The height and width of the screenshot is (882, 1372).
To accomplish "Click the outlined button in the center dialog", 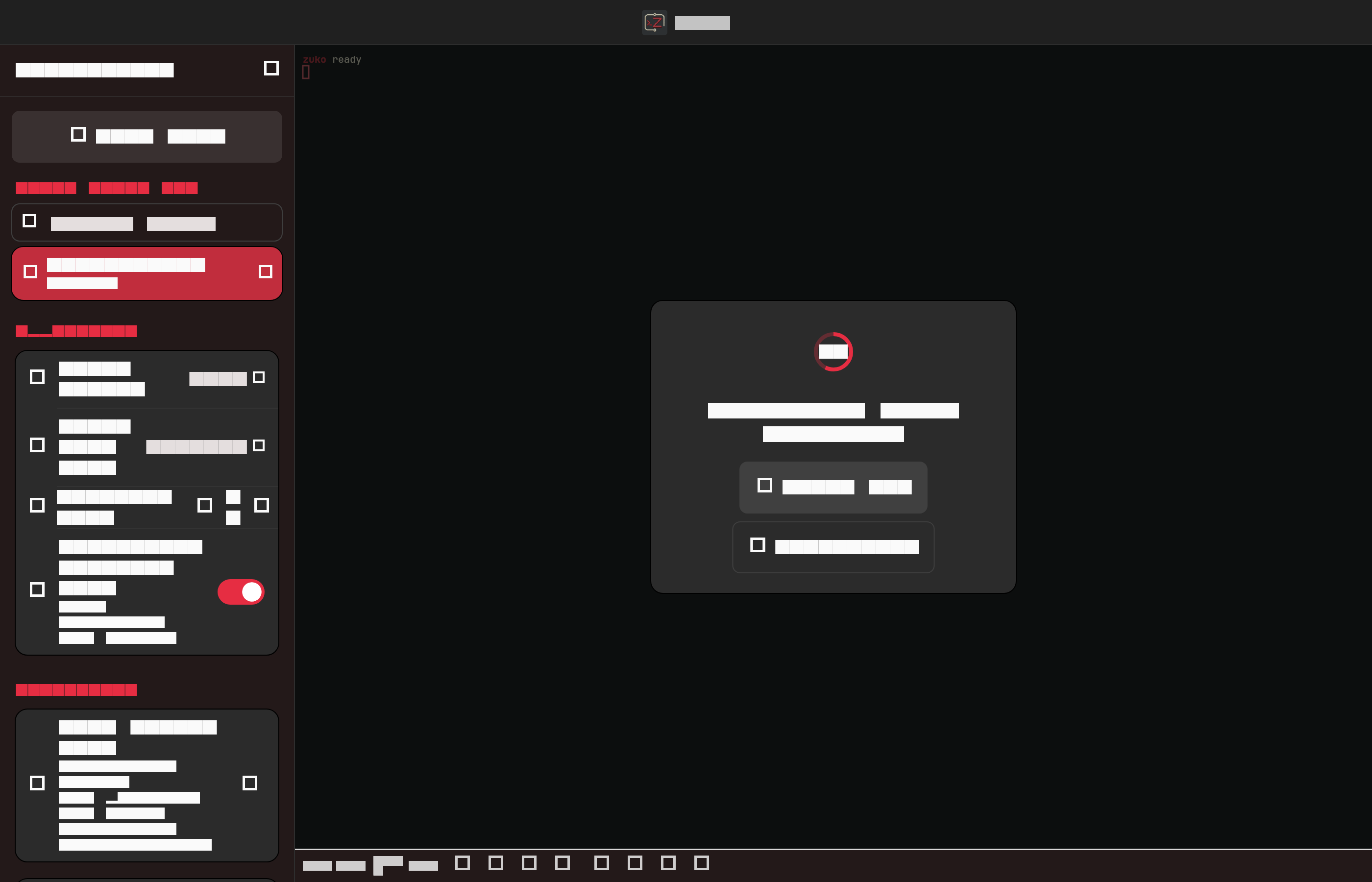I will (833, 547).
